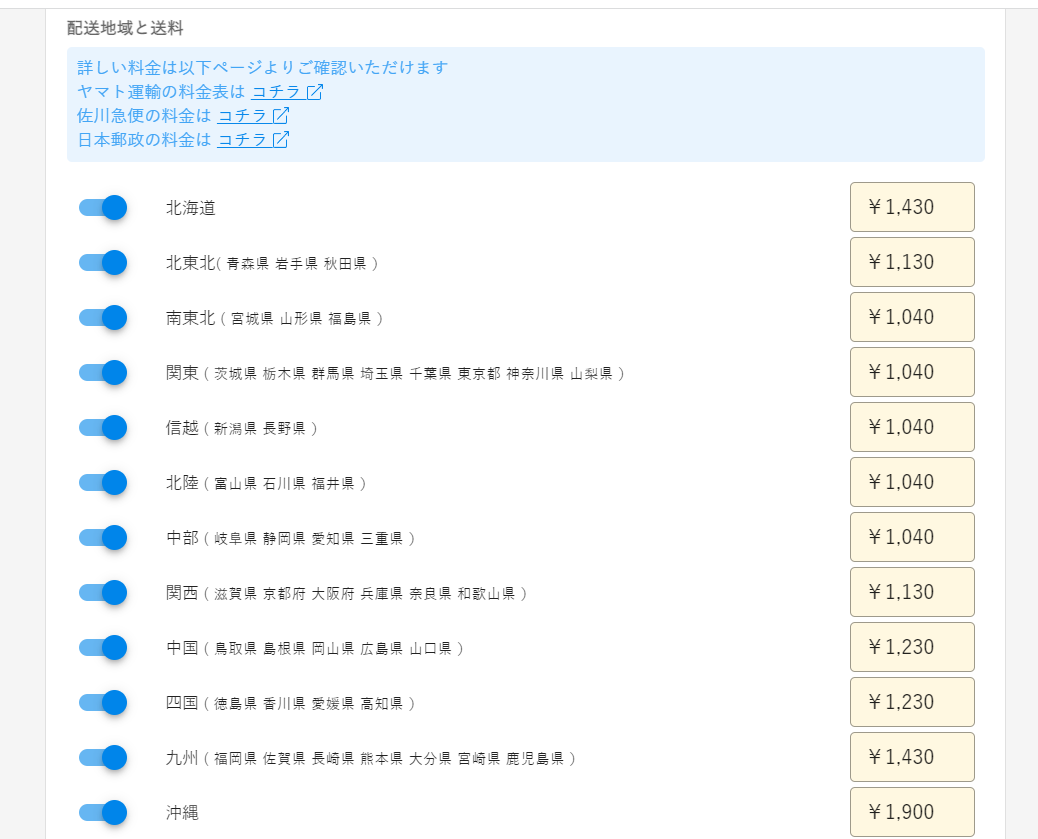Click the ¥1,430 fee field for 北海道
The height and width of the screenshot is (839, 1038).
click(x=911, y=207)
